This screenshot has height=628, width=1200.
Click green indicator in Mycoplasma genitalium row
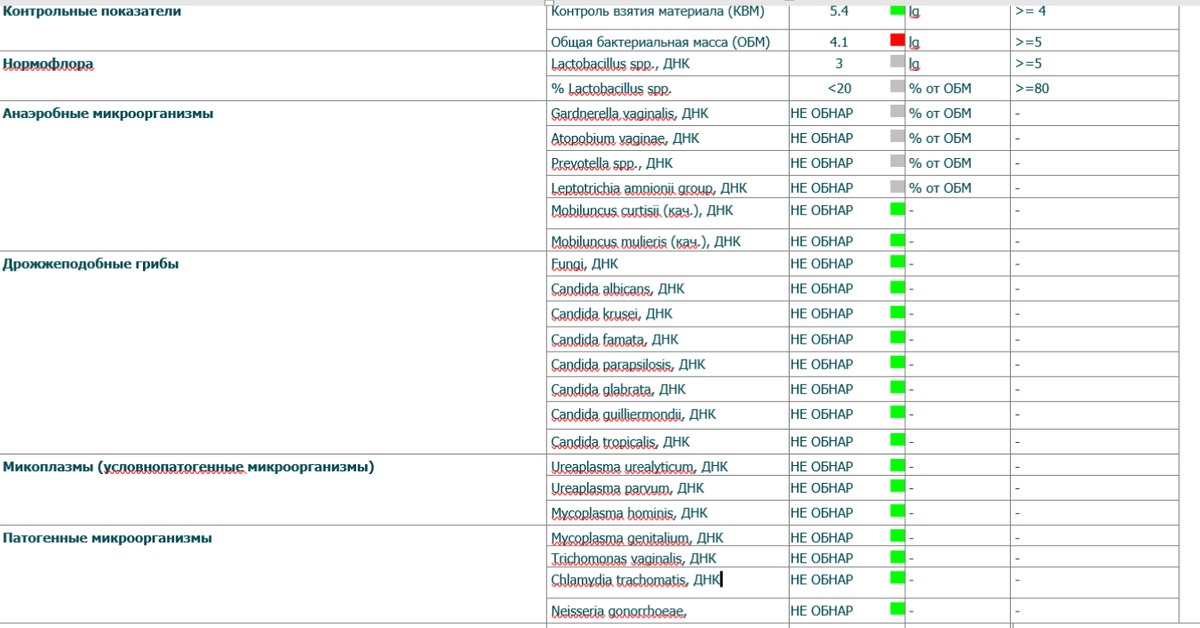[897, 537]
